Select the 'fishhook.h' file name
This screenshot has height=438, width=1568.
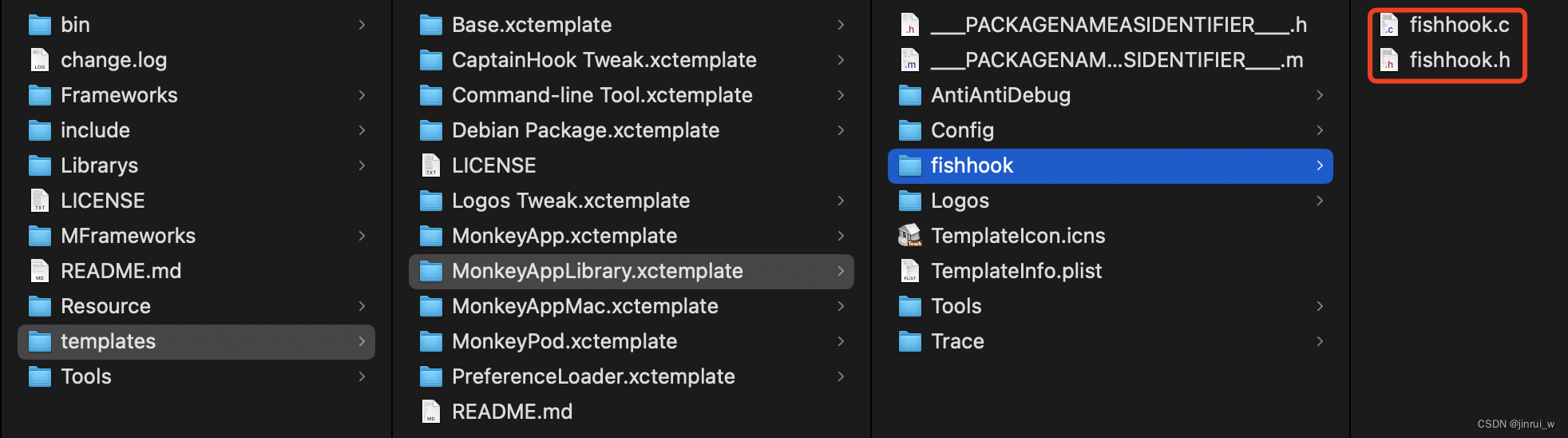[1460, 60]
